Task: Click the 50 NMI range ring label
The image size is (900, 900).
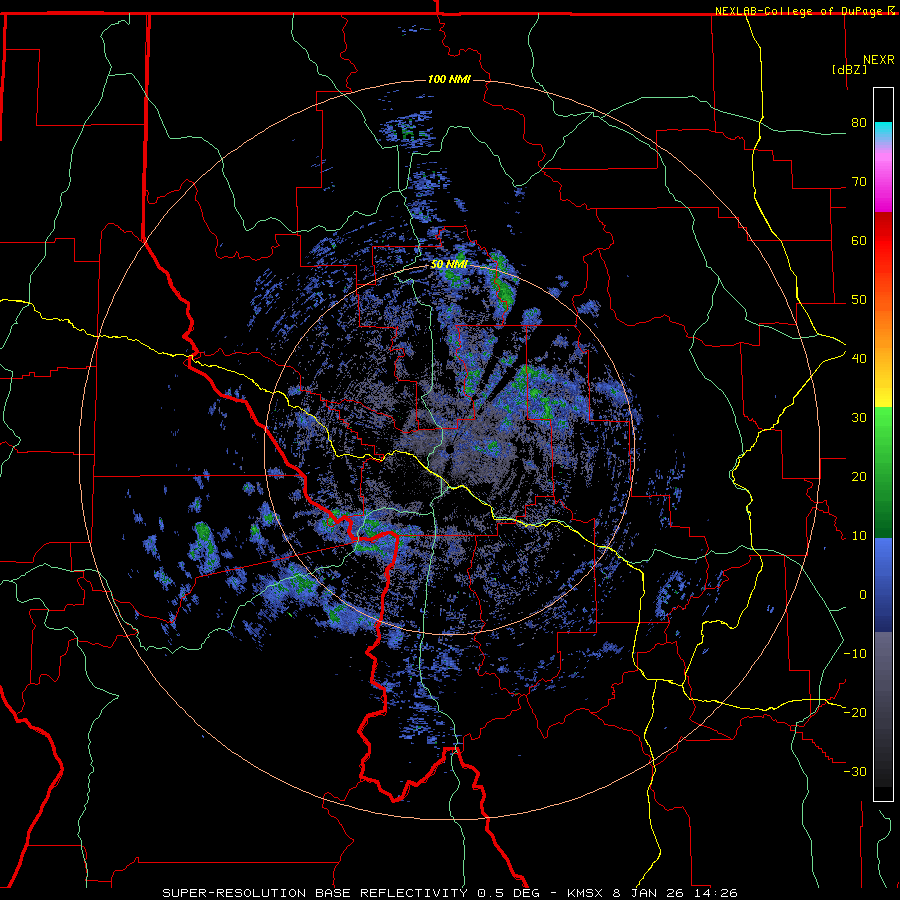Action: click(x=449, y=265)
